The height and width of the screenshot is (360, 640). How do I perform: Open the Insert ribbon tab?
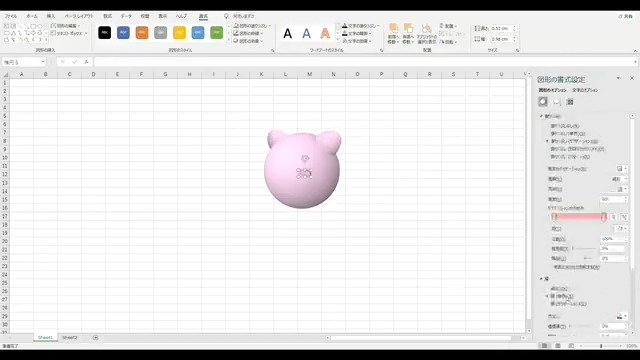pyautogui.click(x=51, y=16)
